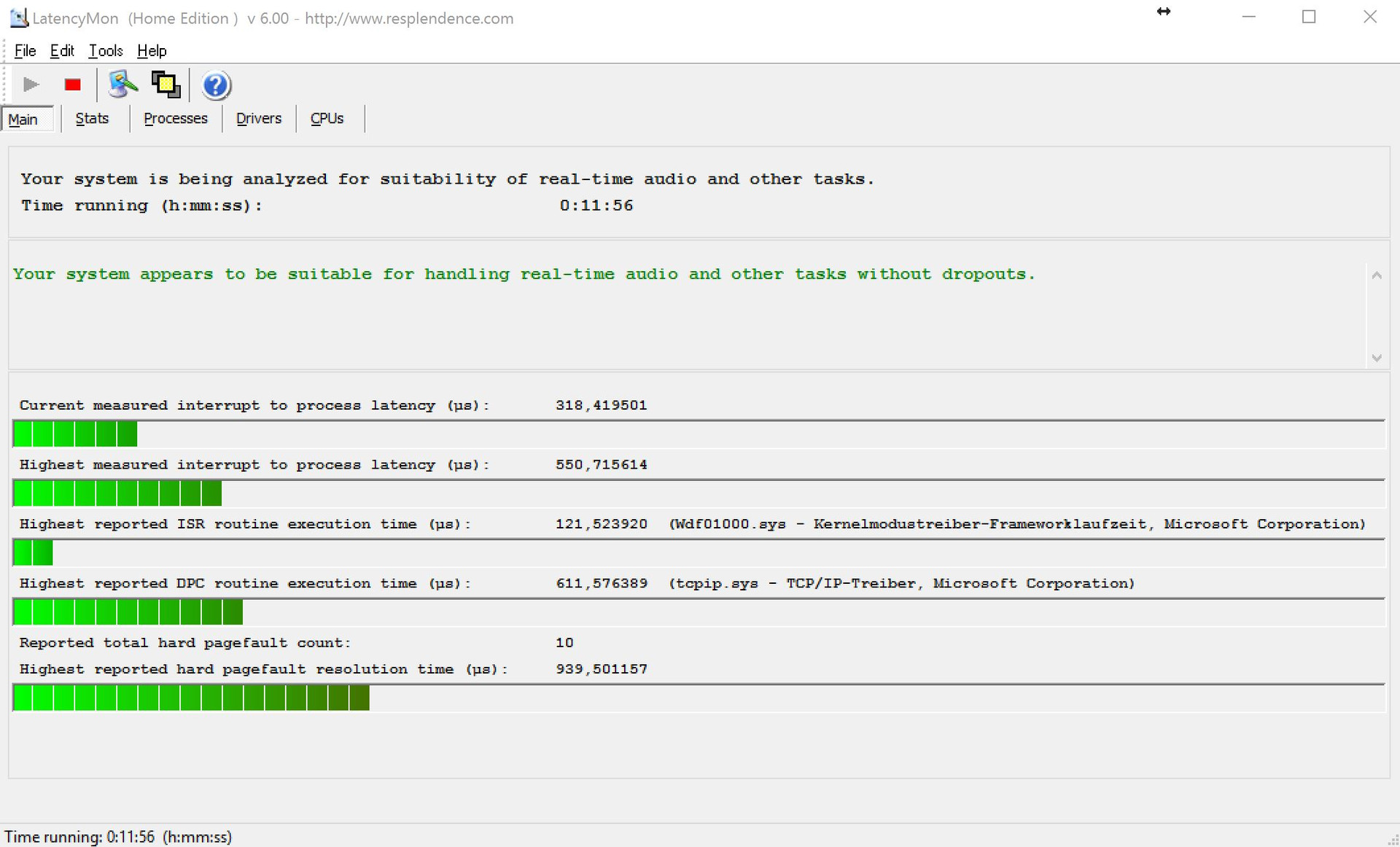The width and height of the screenshot is (1400, 847).
Task: Click the DPC routine execution time bar
Action: pos(699,612)
